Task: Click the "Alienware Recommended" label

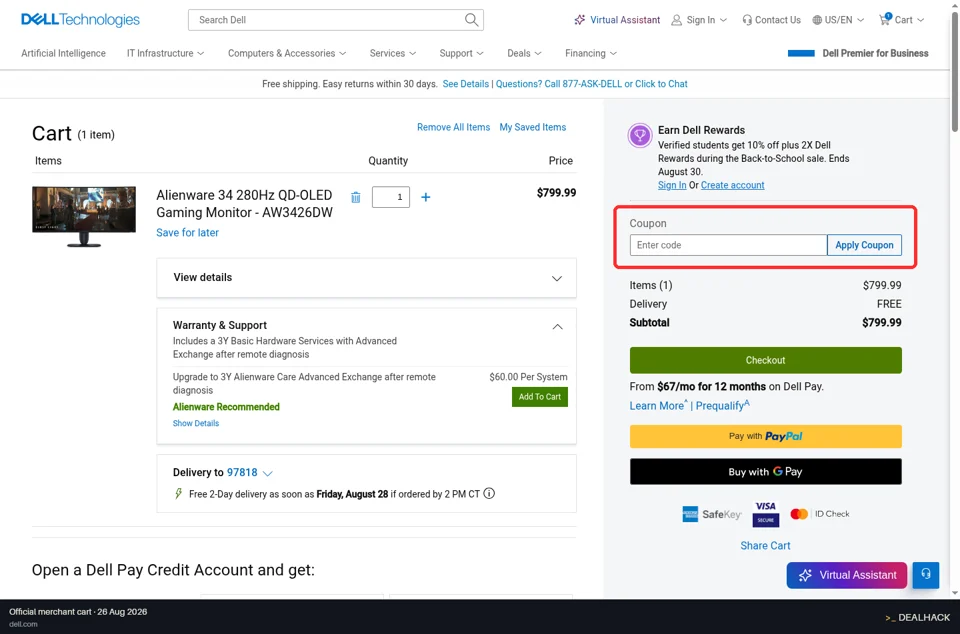Action: click(226, 407)
